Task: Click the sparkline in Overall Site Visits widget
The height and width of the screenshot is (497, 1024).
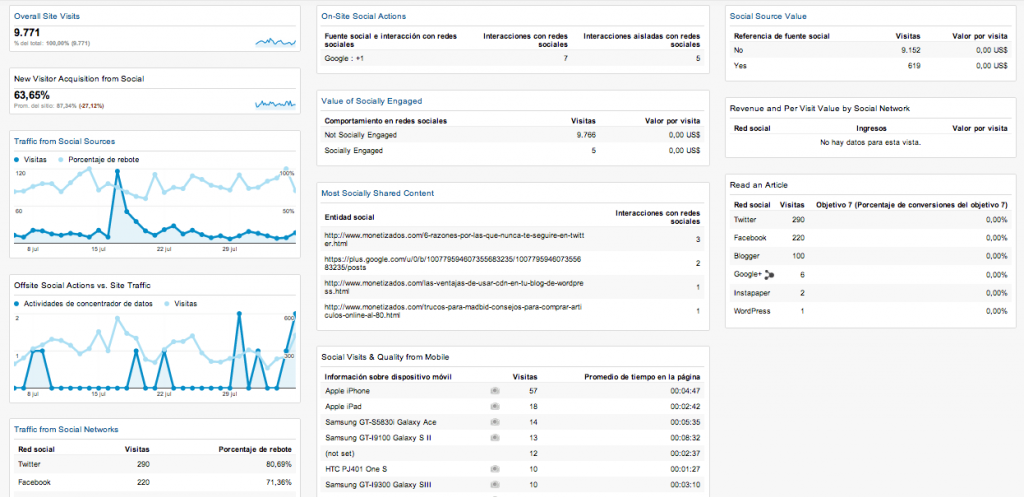Action: point(275,41)
